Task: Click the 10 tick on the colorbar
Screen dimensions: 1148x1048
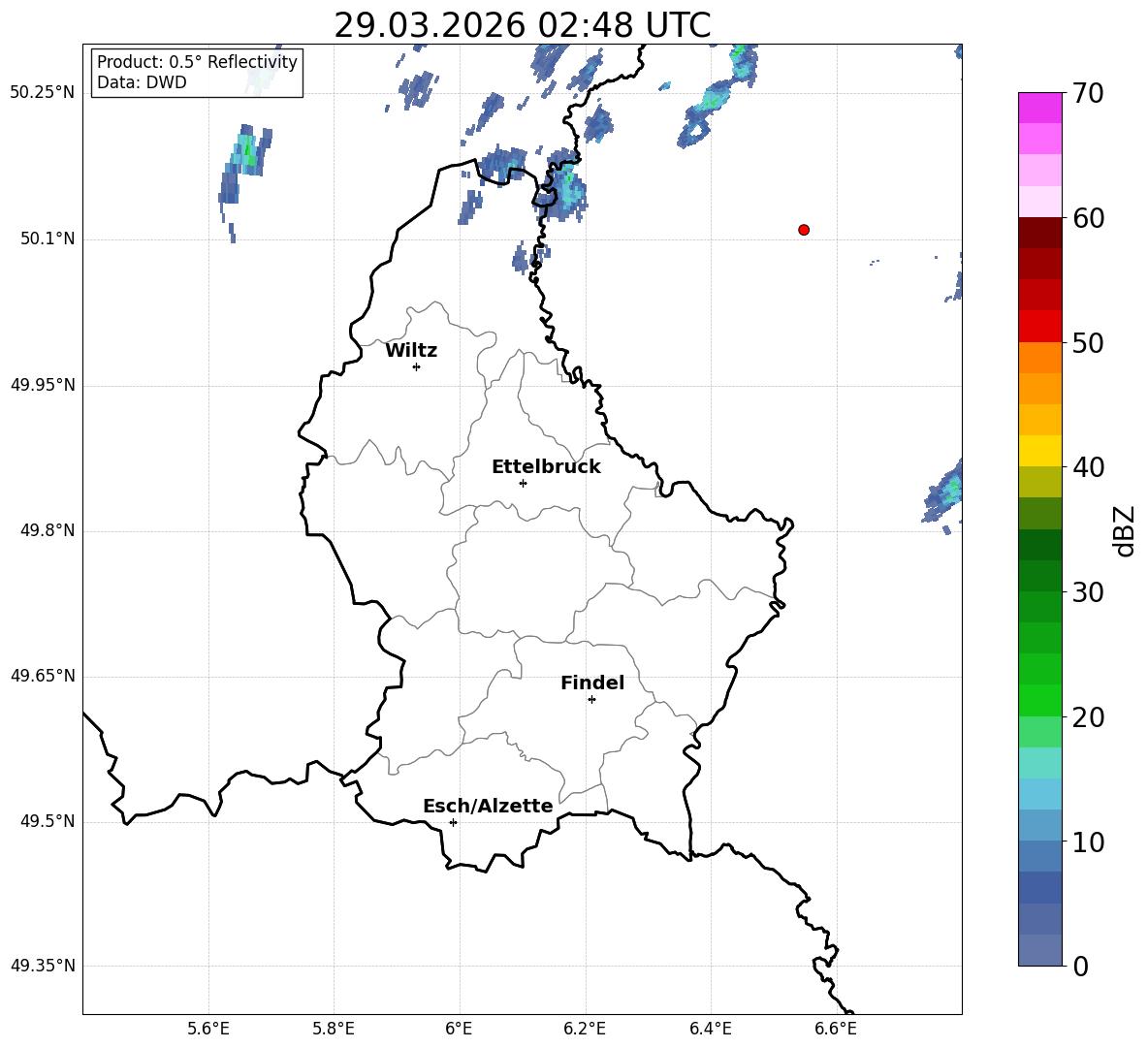Action: (1087, 842)
